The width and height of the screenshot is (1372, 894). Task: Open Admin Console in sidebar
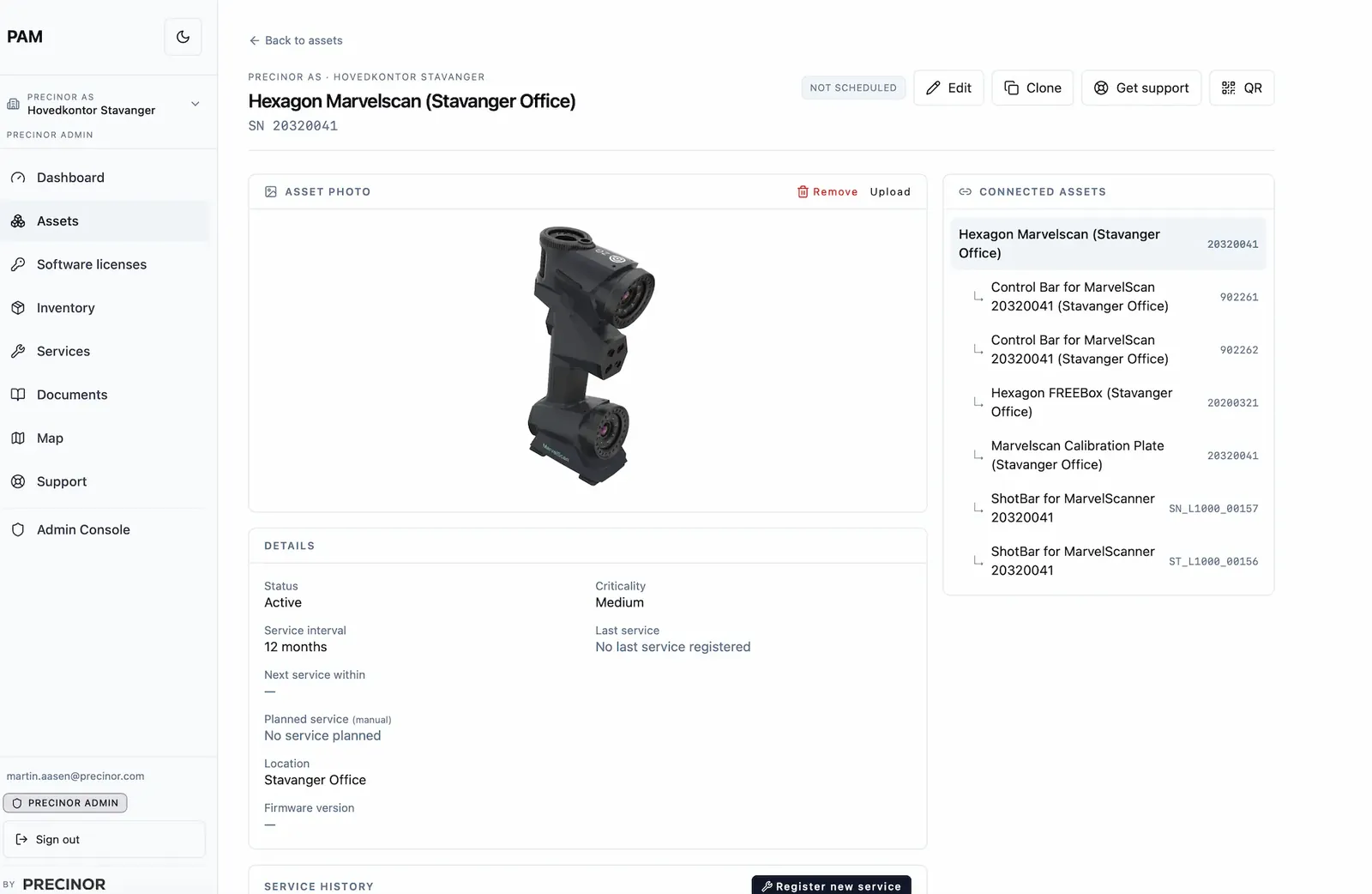pyautogui.click(x=105, y=530)
